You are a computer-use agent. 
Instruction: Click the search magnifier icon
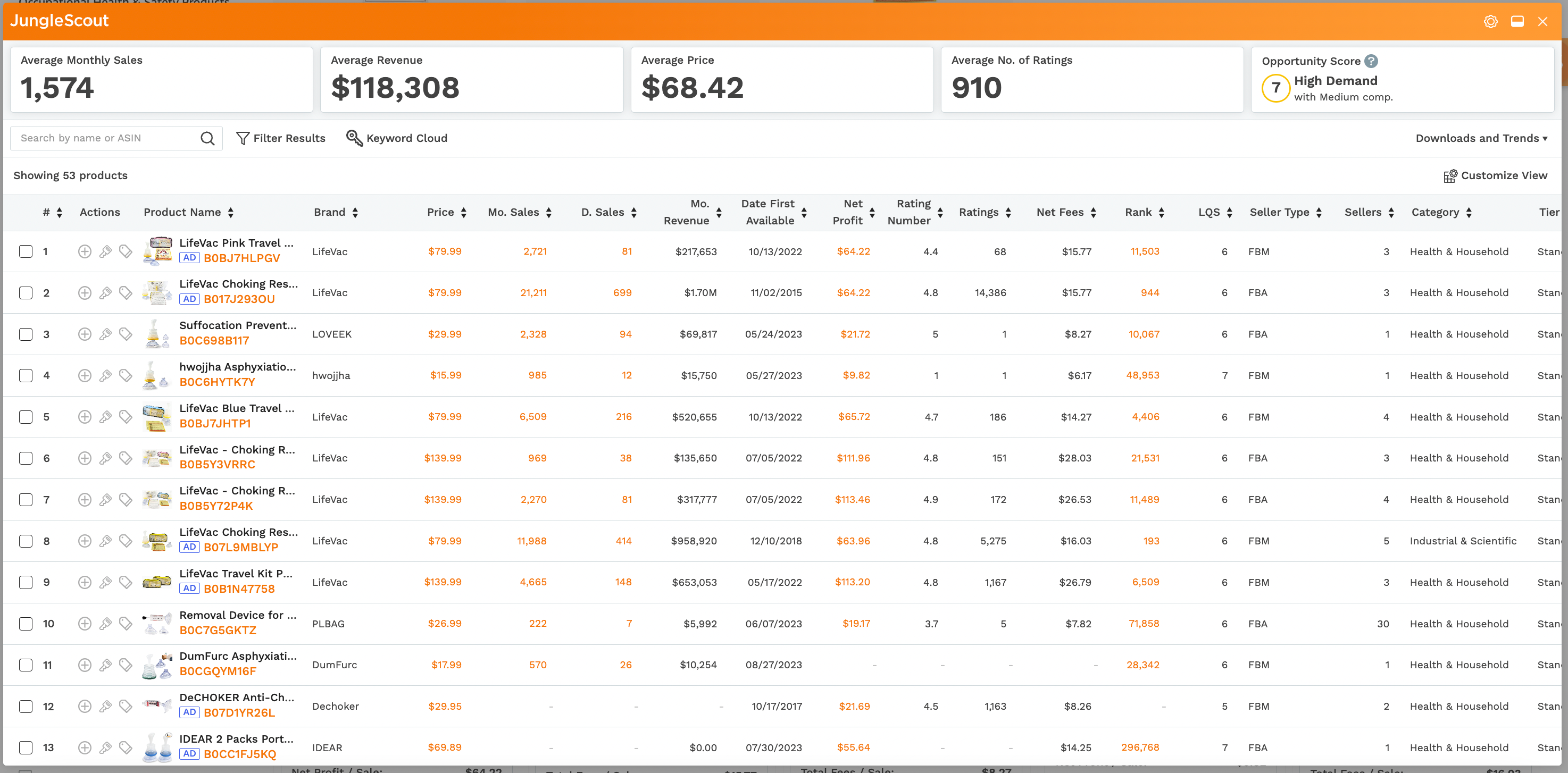[207, 139]
